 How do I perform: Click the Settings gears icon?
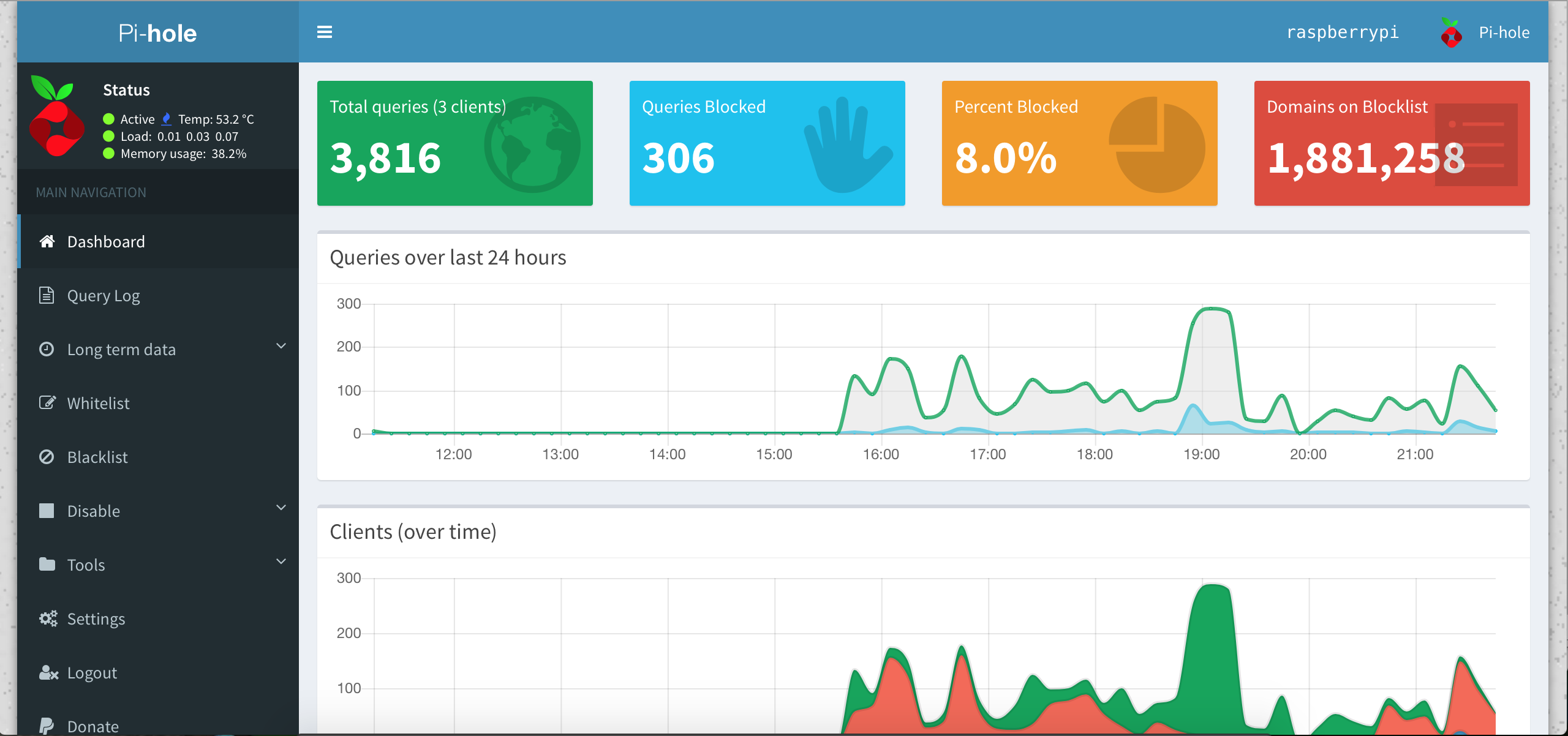pos(48,618)
